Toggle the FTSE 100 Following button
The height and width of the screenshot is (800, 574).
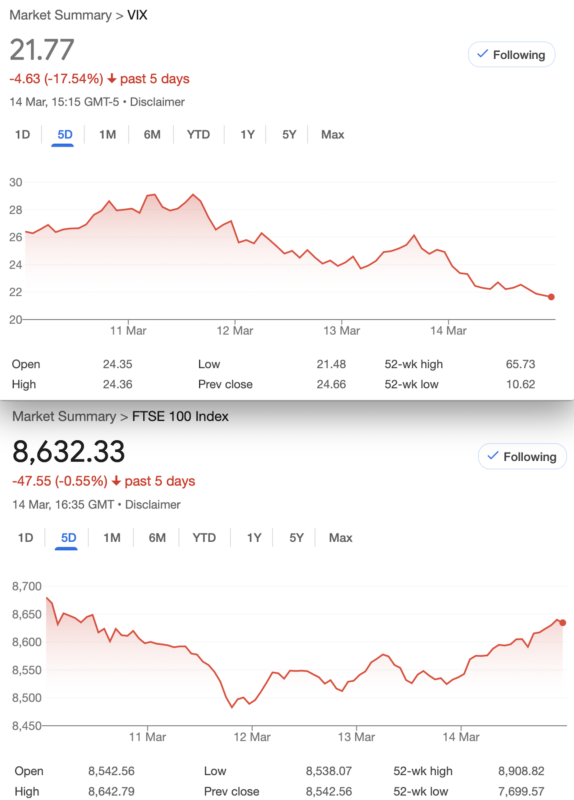pos(522,457)
